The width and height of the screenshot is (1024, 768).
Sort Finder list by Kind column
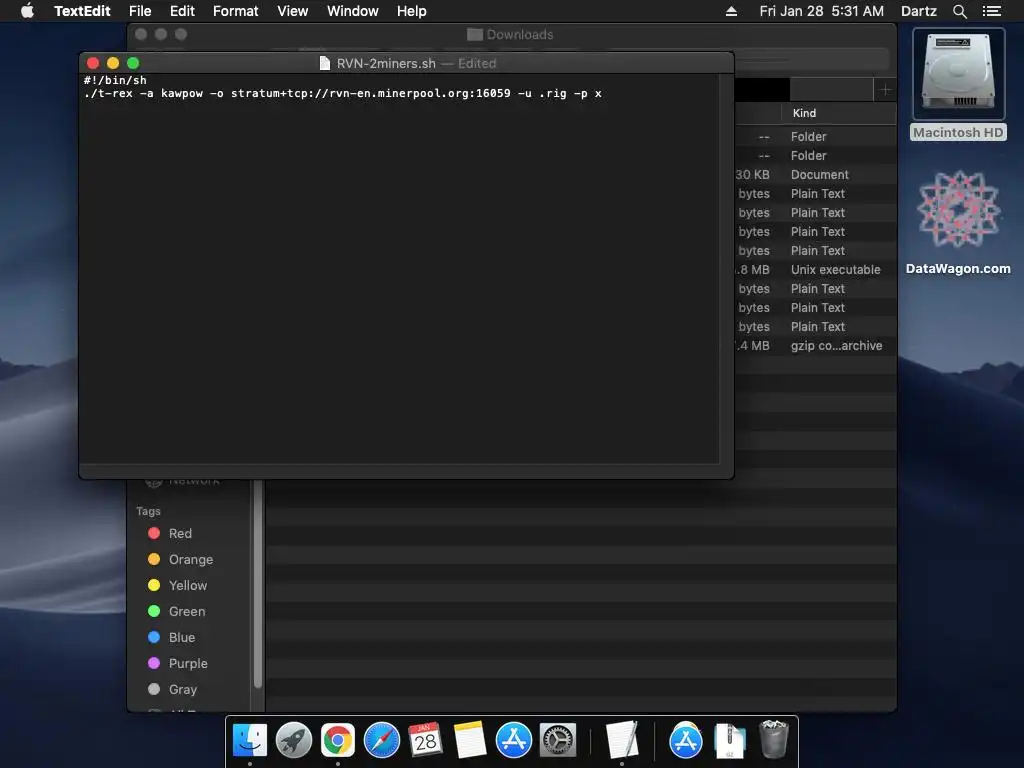tap(839, 113)
